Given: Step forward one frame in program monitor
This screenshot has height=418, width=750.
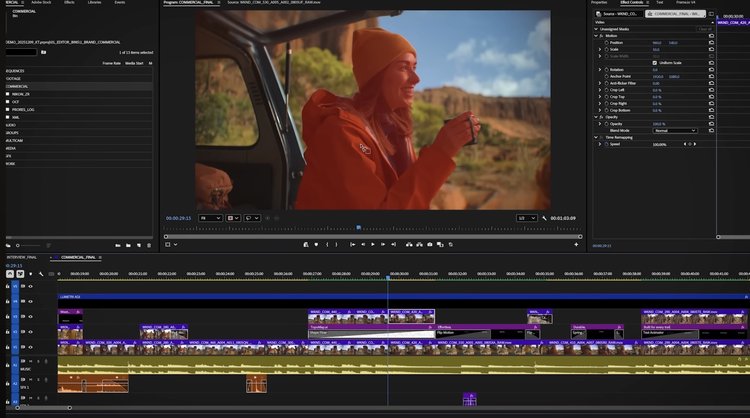Looking at the screenshot, I should tap(383, 244).
